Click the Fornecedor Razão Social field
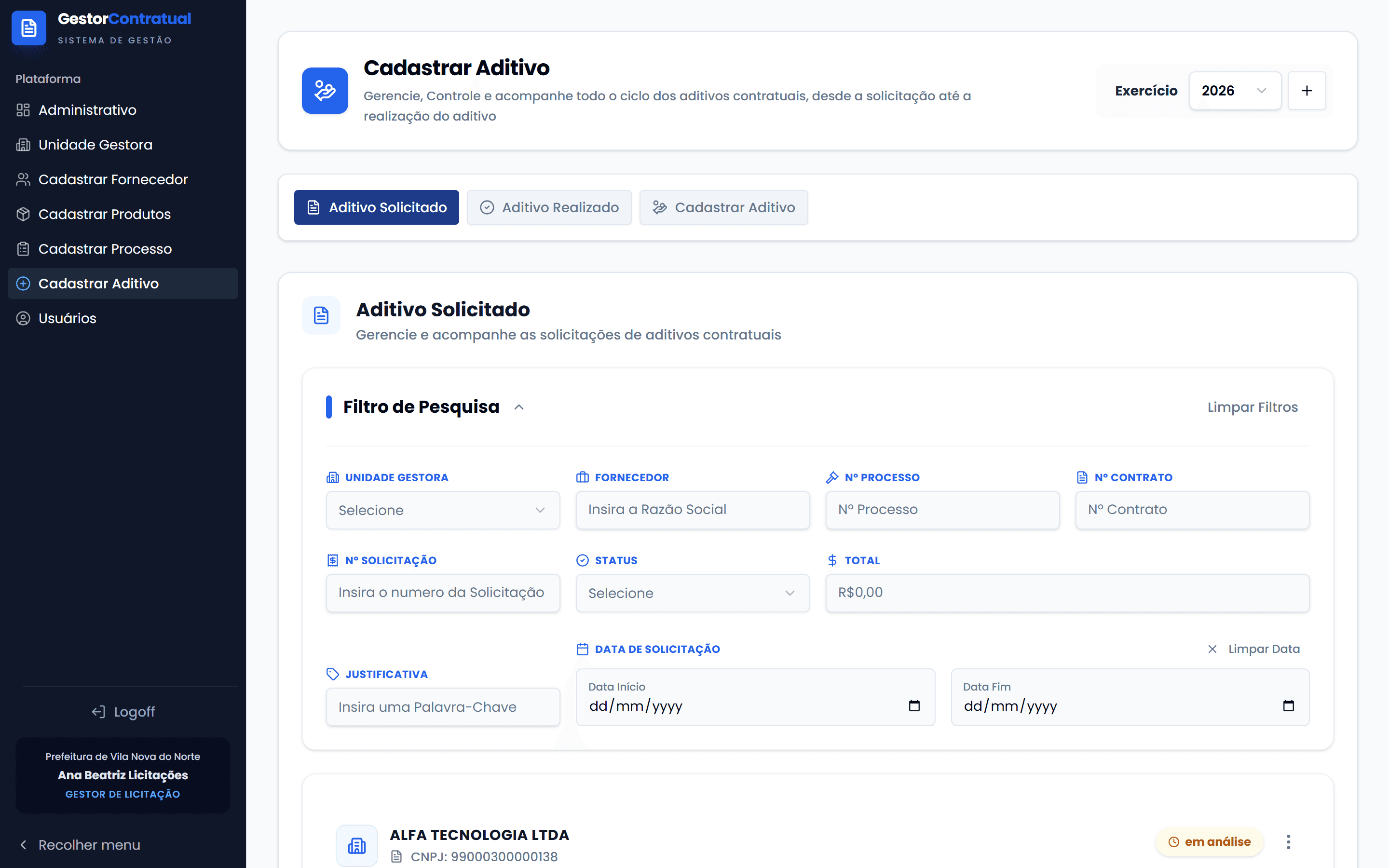The height and width of the screenshot is (868, 1389). pos(693,510)
